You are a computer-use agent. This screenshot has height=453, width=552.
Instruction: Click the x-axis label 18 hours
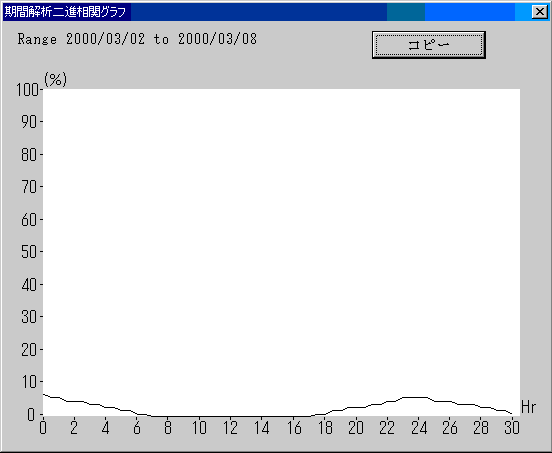tap(324, 428)
